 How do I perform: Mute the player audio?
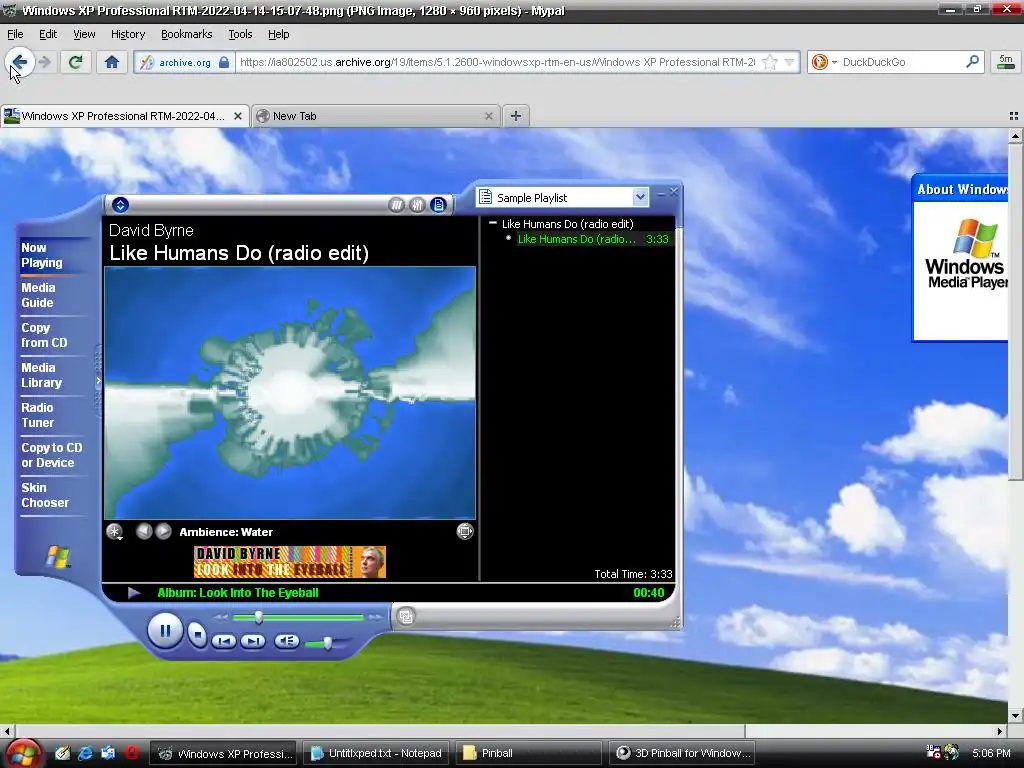coord(287,641)
